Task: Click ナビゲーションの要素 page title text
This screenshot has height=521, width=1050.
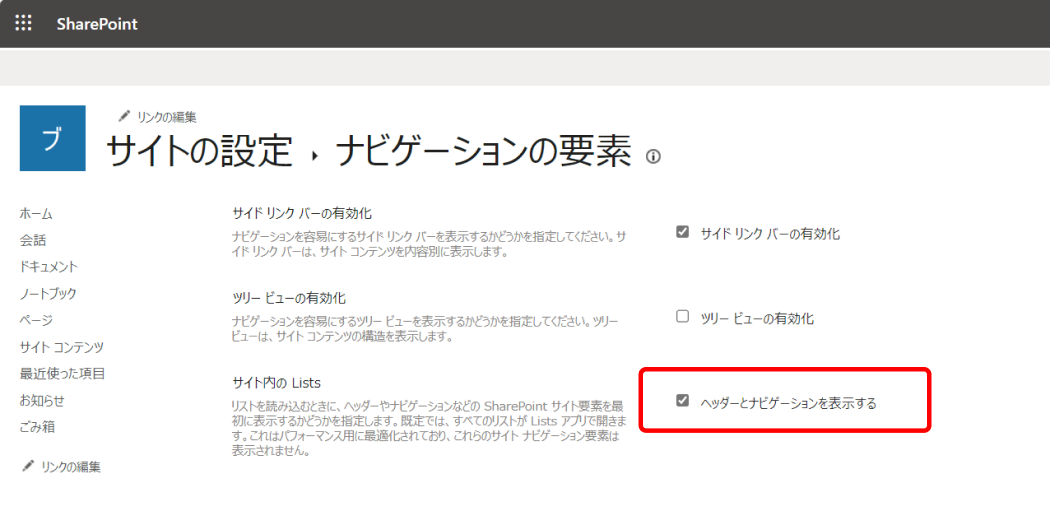Action: click(484, 152)
